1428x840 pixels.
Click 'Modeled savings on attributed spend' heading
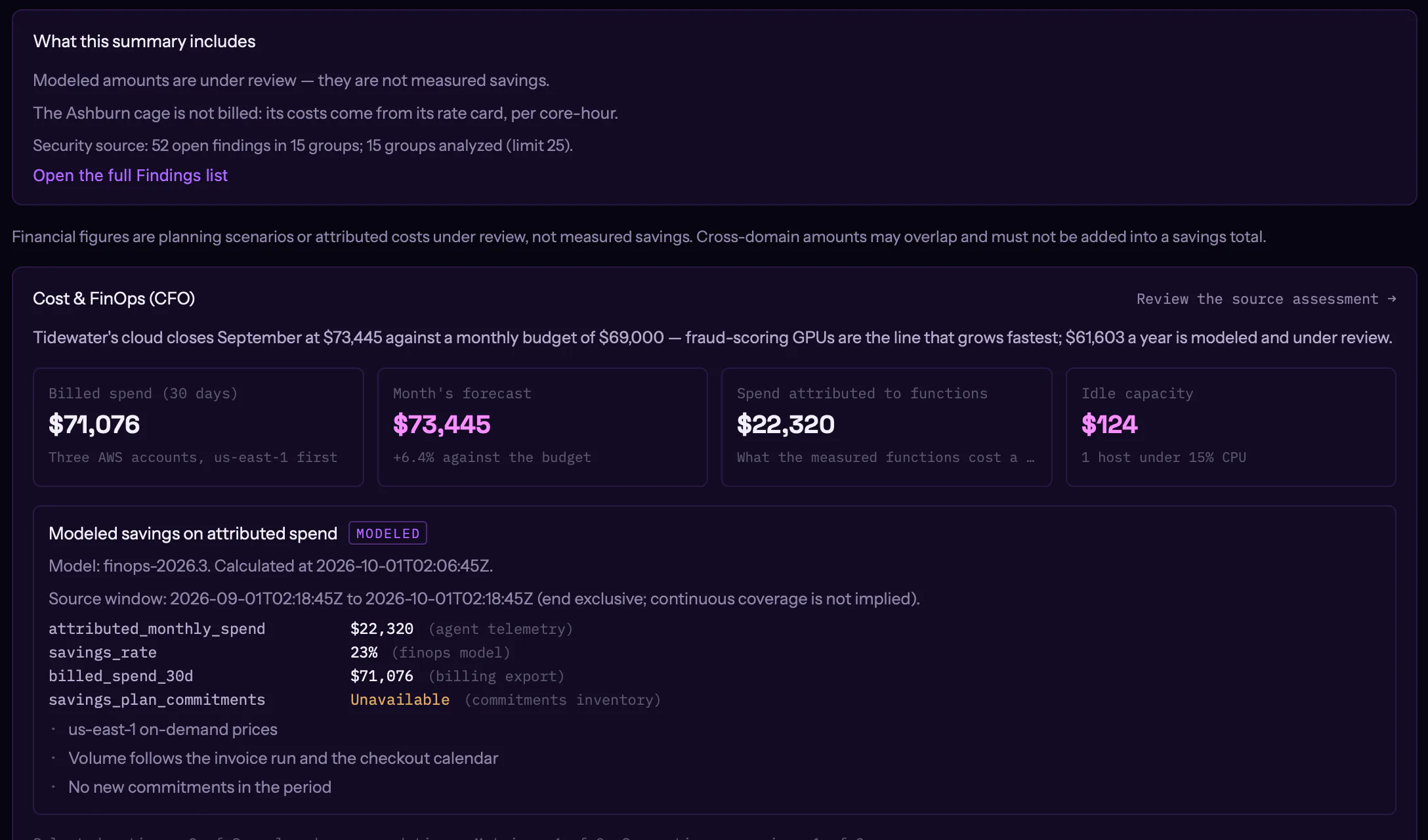[x=192, y=534]
